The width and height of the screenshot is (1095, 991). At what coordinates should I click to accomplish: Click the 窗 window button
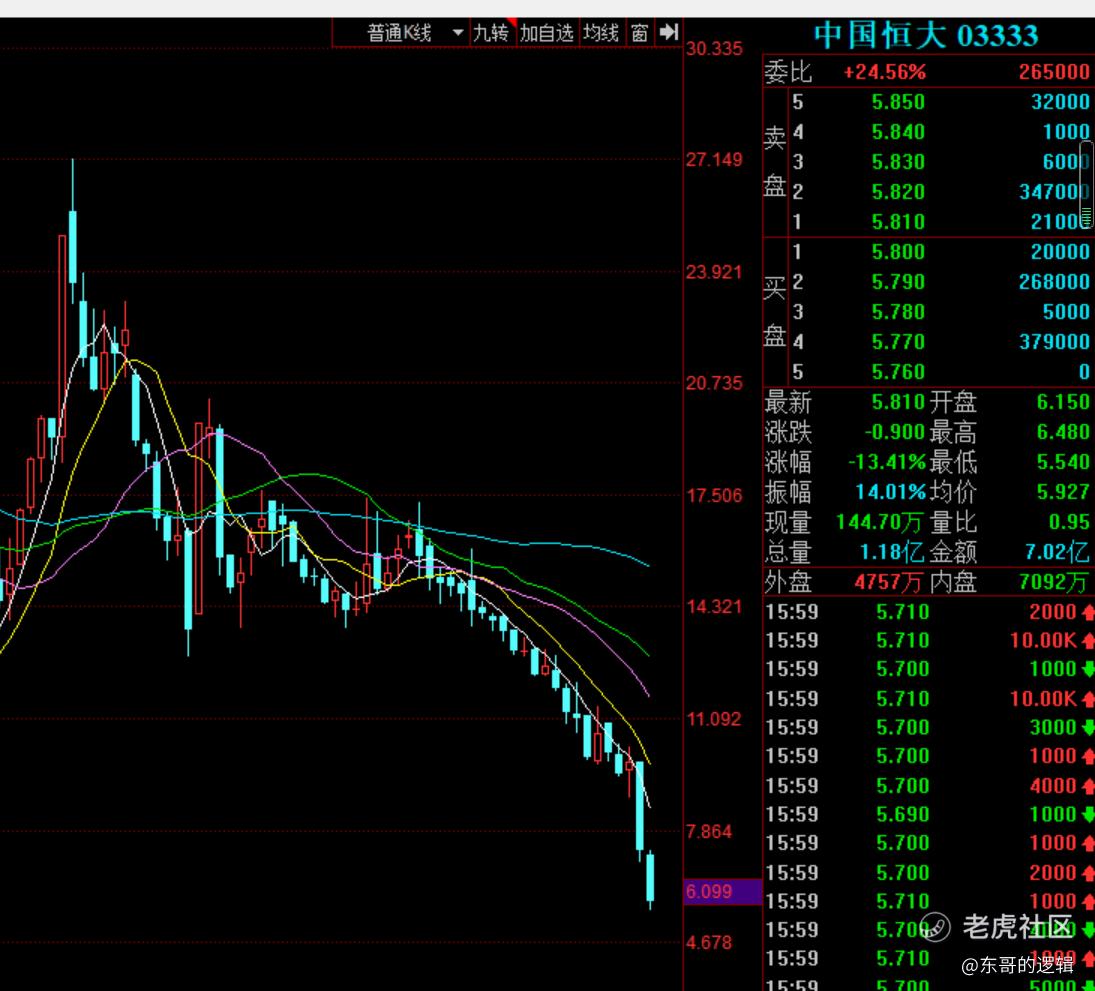(x=639, y=33)
